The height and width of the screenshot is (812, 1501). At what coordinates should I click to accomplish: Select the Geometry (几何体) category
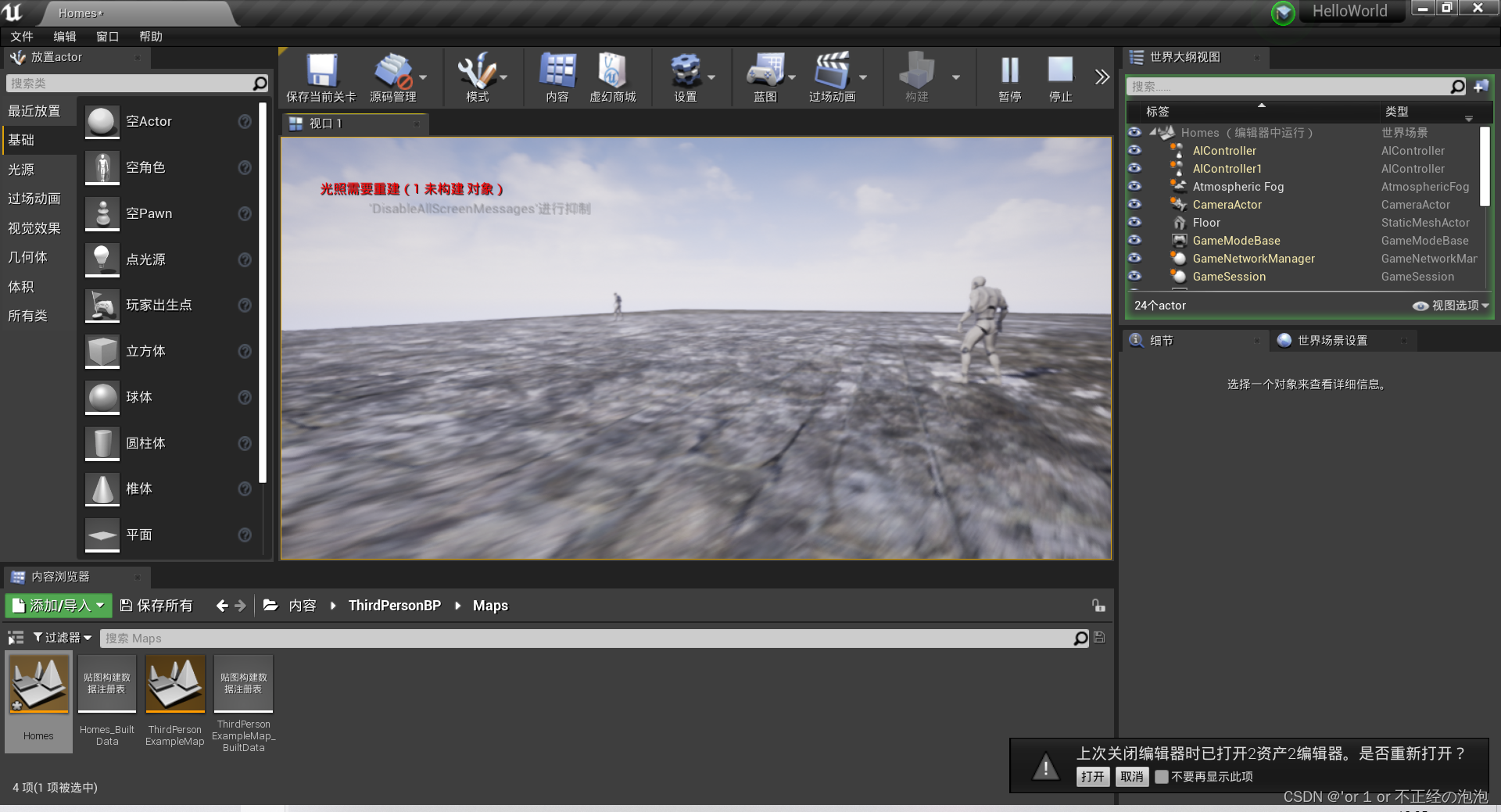point(27,257)
